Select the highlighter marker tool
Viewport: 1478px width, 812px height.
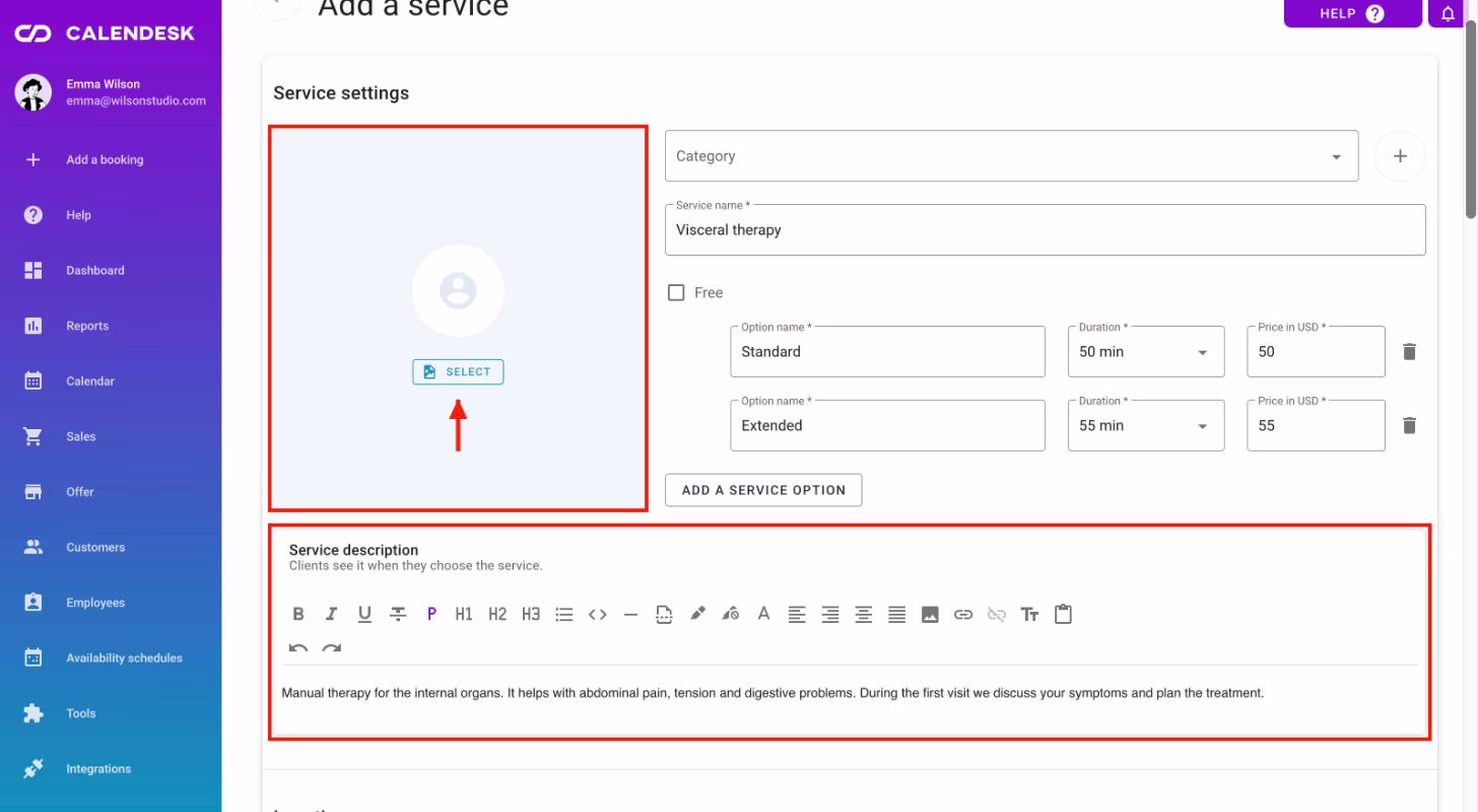[698, 615]
